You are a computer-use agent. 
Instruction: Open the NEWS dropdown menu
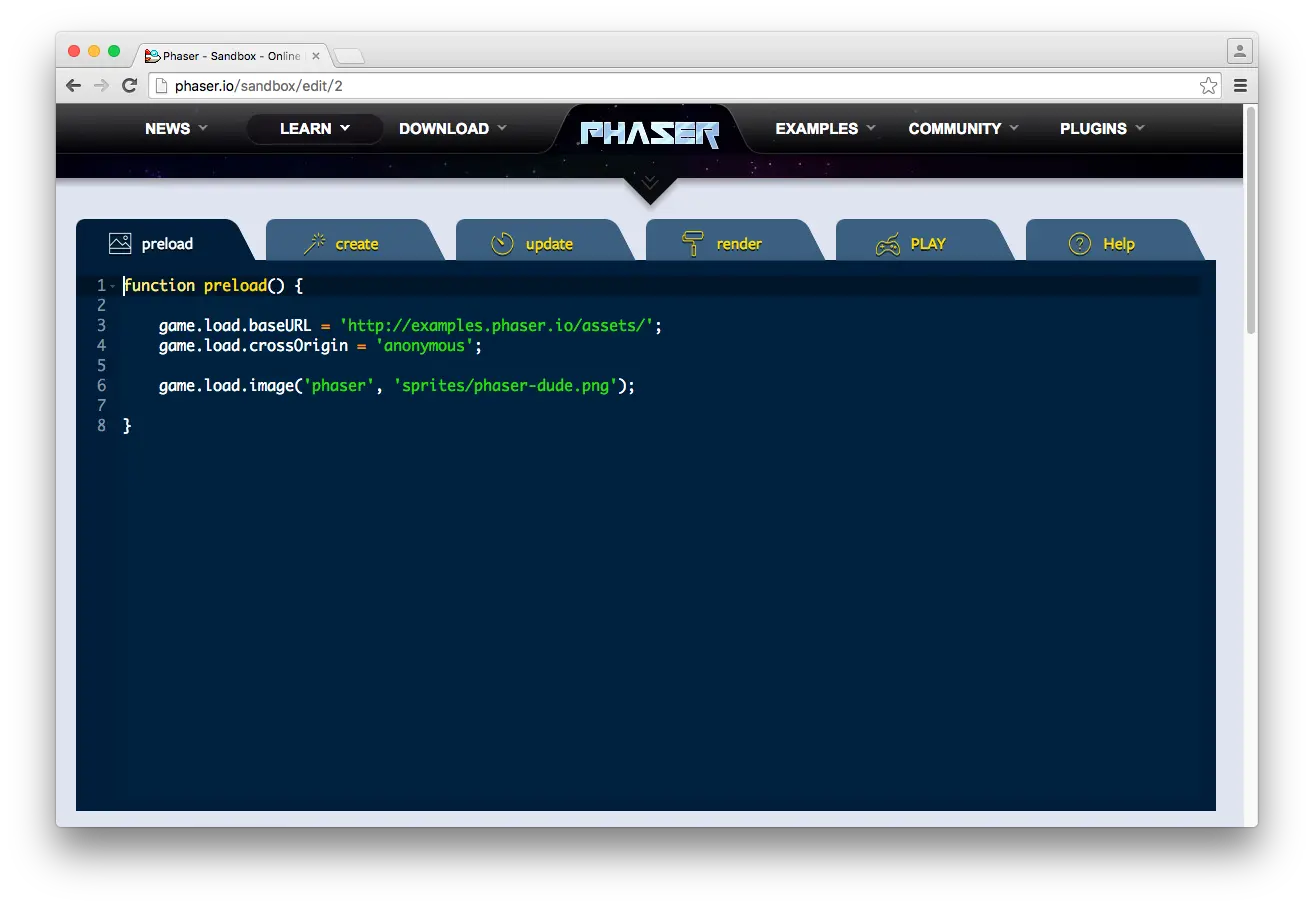[176, 128]
